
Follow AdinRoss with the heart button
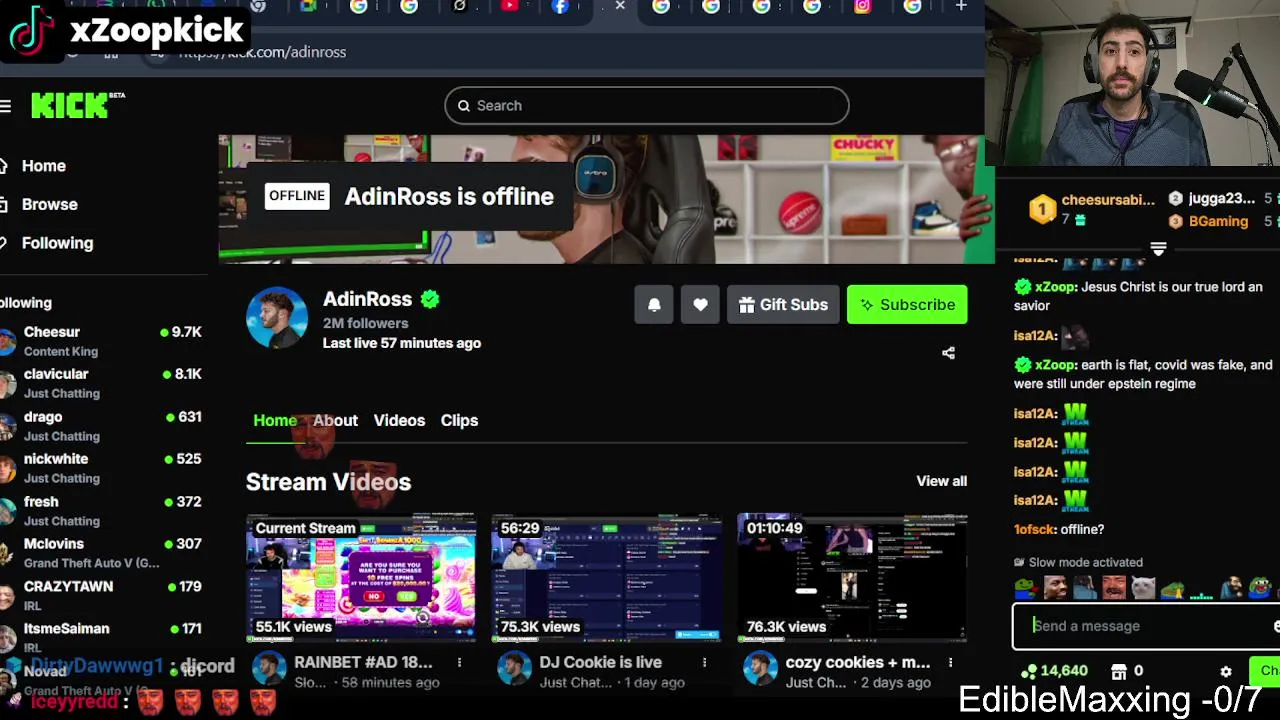tap(700, 305)
